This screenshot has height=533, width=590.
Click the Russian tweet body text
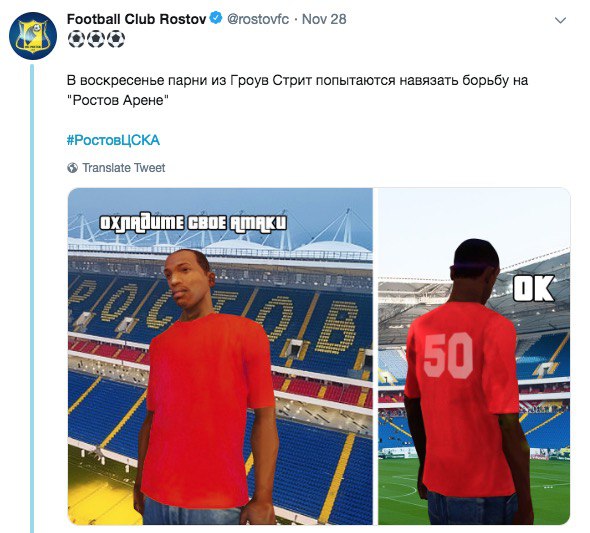click(x=297, y=90)
